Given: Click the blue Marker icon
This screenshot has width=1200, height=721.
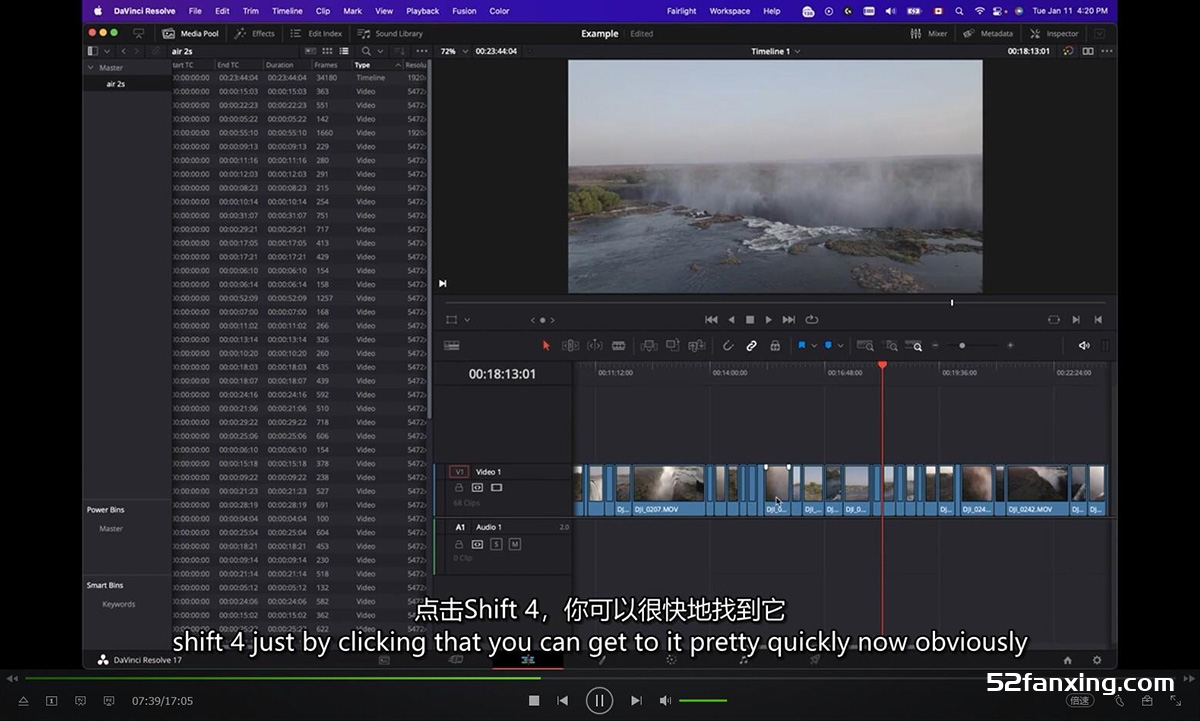Looking at the screenshot, I should click(x=828, y=346).
